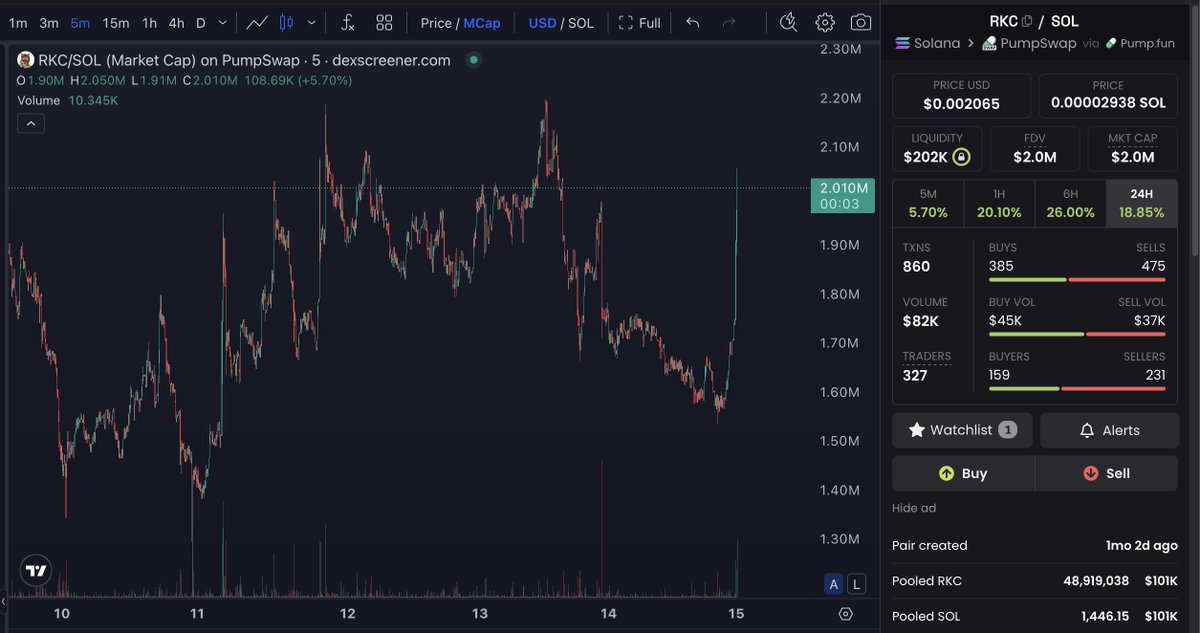1200x633 pixels.
Task: Show 5M stats tab
Action: pos(928,204)
